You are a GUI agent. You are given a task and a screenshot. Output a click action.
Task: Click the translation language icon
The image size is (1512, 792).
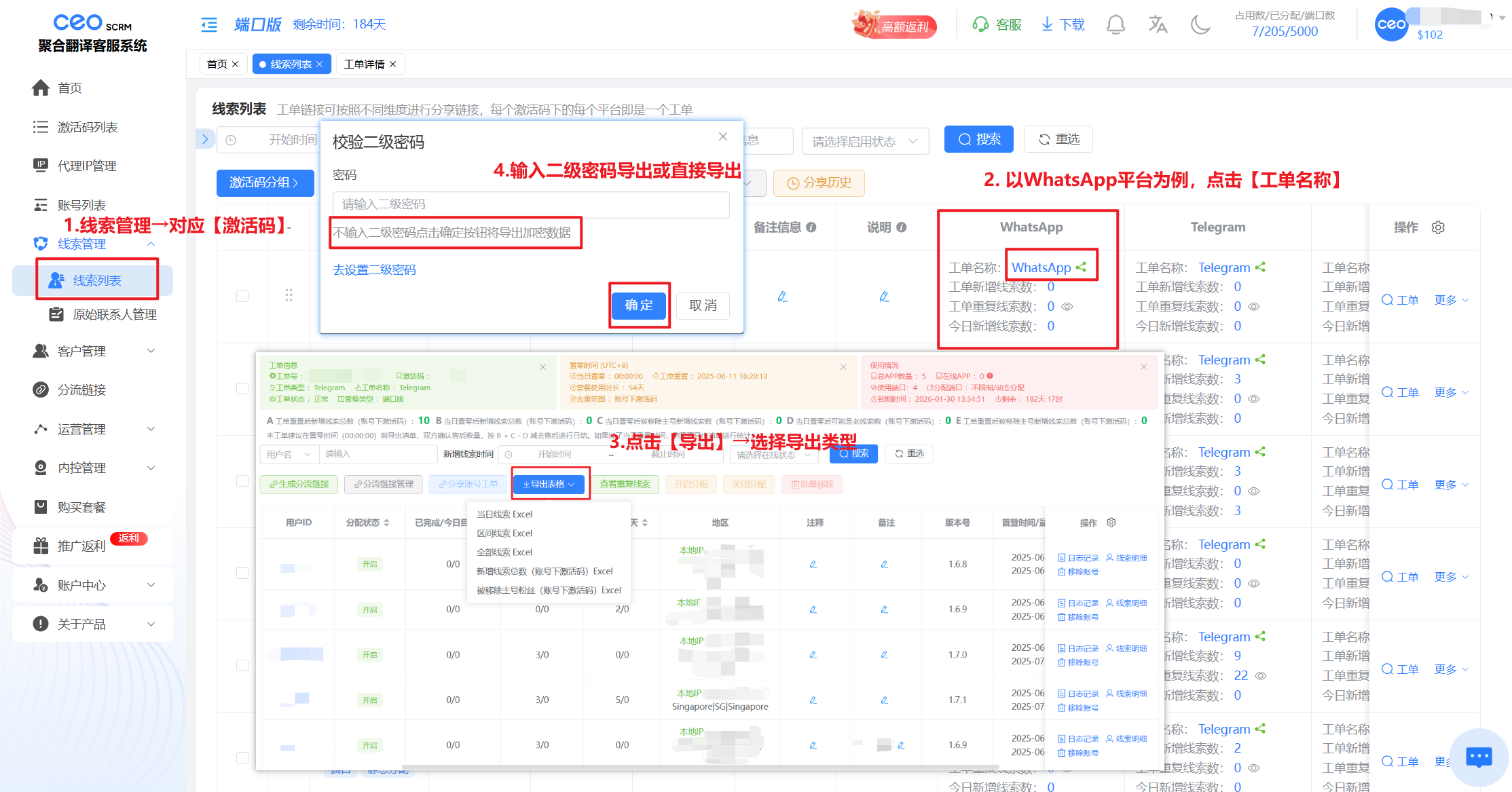(x=1158, y=25)
